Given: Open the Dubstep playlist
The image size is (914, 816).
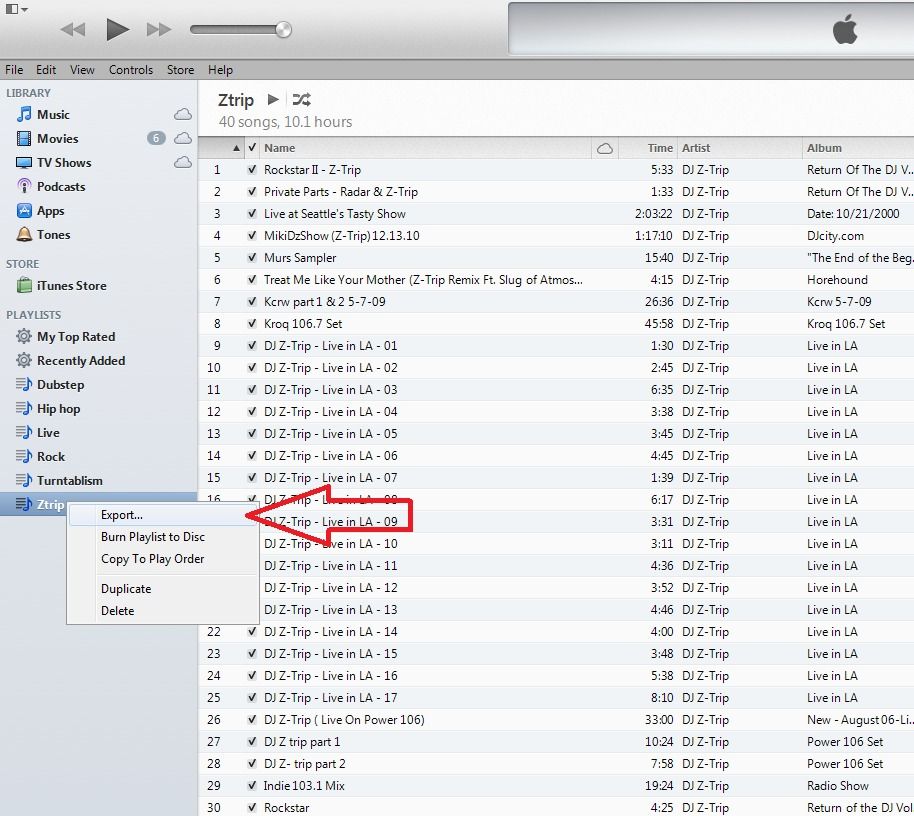Looking at the screenshot, I should tap(61, 385).
